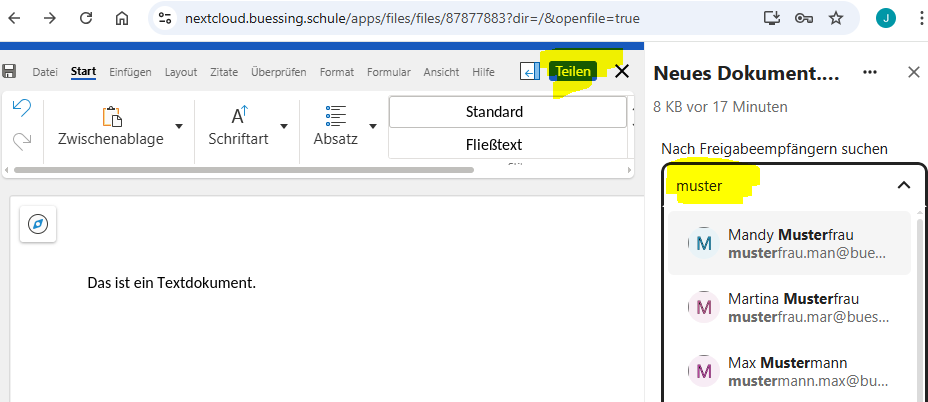Viewport: 928px width, 402px height.
Task: Apply the Fließtext paragraph style
Action: click(506, 145)
